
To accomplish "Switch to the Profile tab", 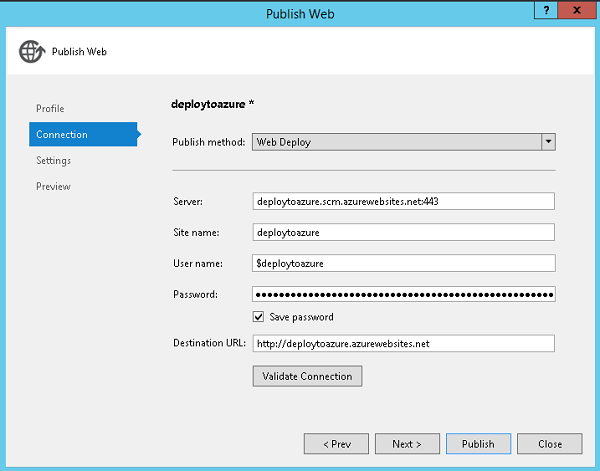I will pyautogui.click(x=50, y=108).
